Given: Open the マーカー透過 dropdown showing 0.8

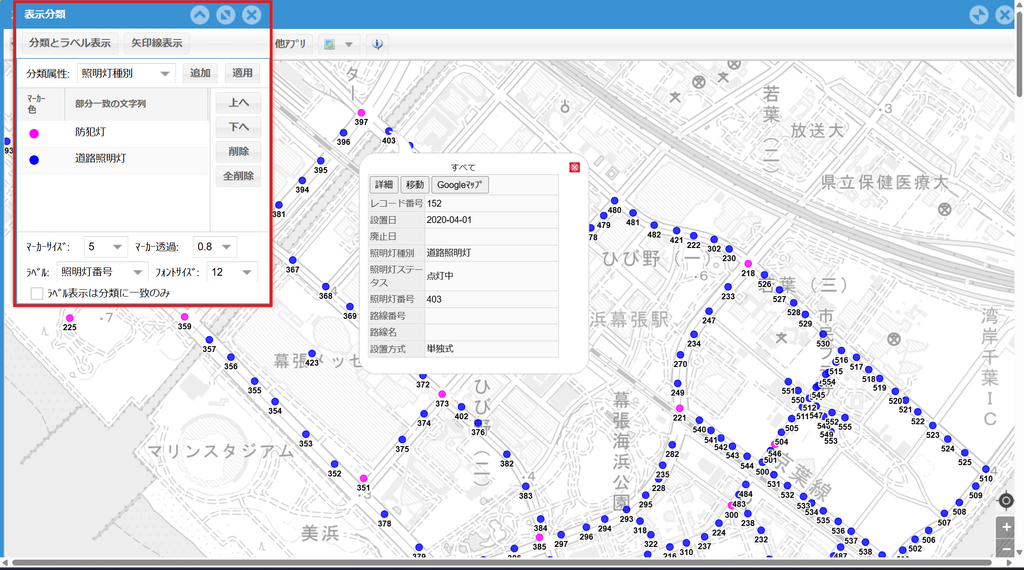Looking at the screenshot, I should tap(215, 246).
